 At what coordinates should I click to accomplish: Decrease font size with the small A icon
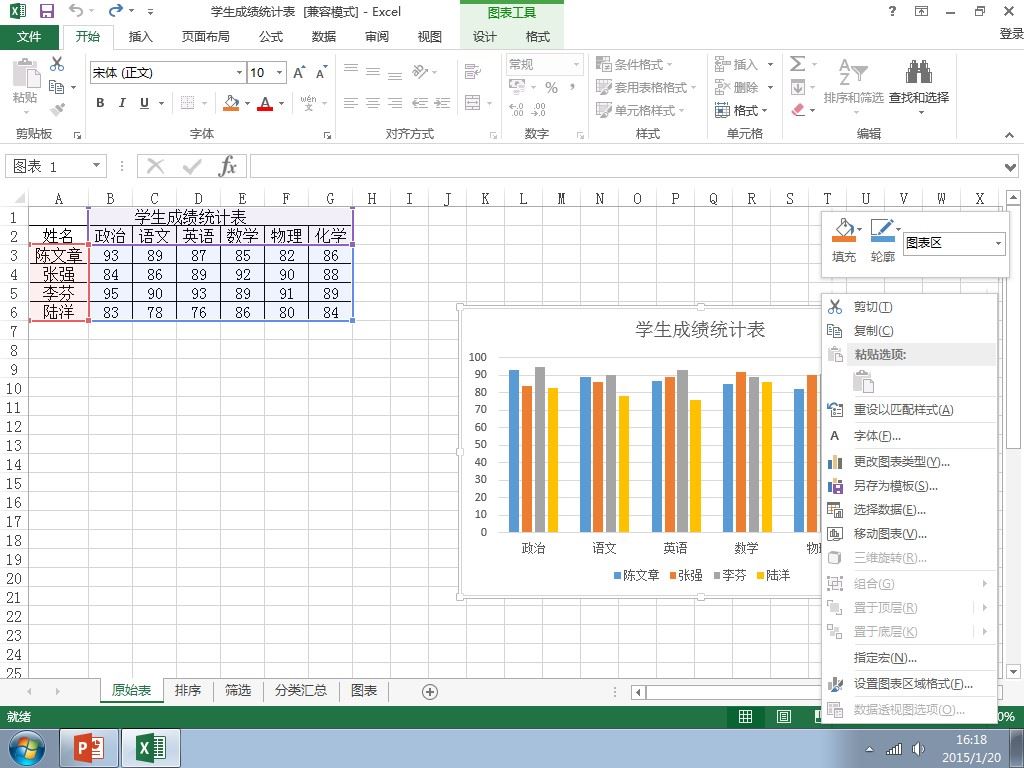(321, 72)
